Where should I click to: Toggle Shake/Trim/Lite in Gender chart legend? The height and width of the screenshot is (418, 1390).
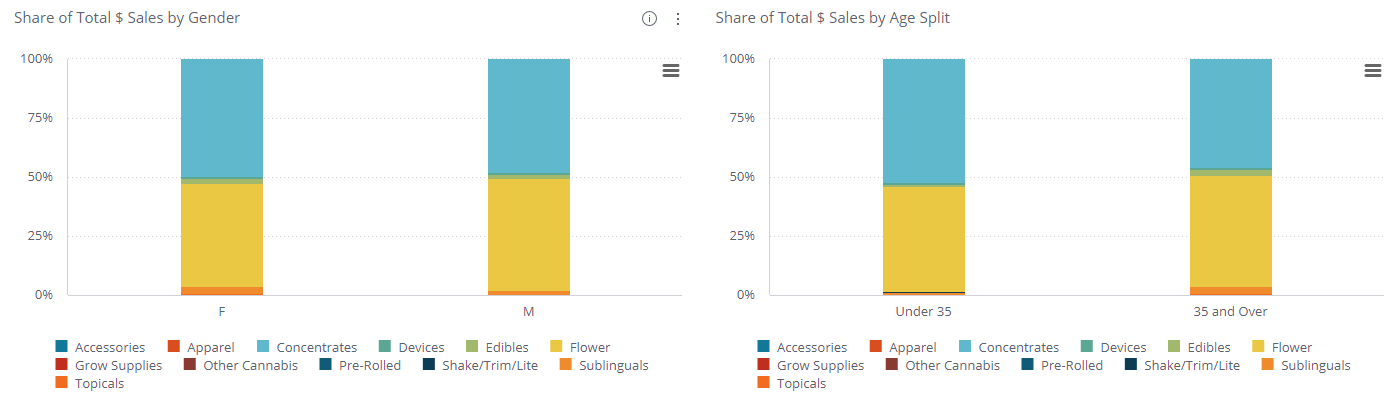(x=489, y=366)
